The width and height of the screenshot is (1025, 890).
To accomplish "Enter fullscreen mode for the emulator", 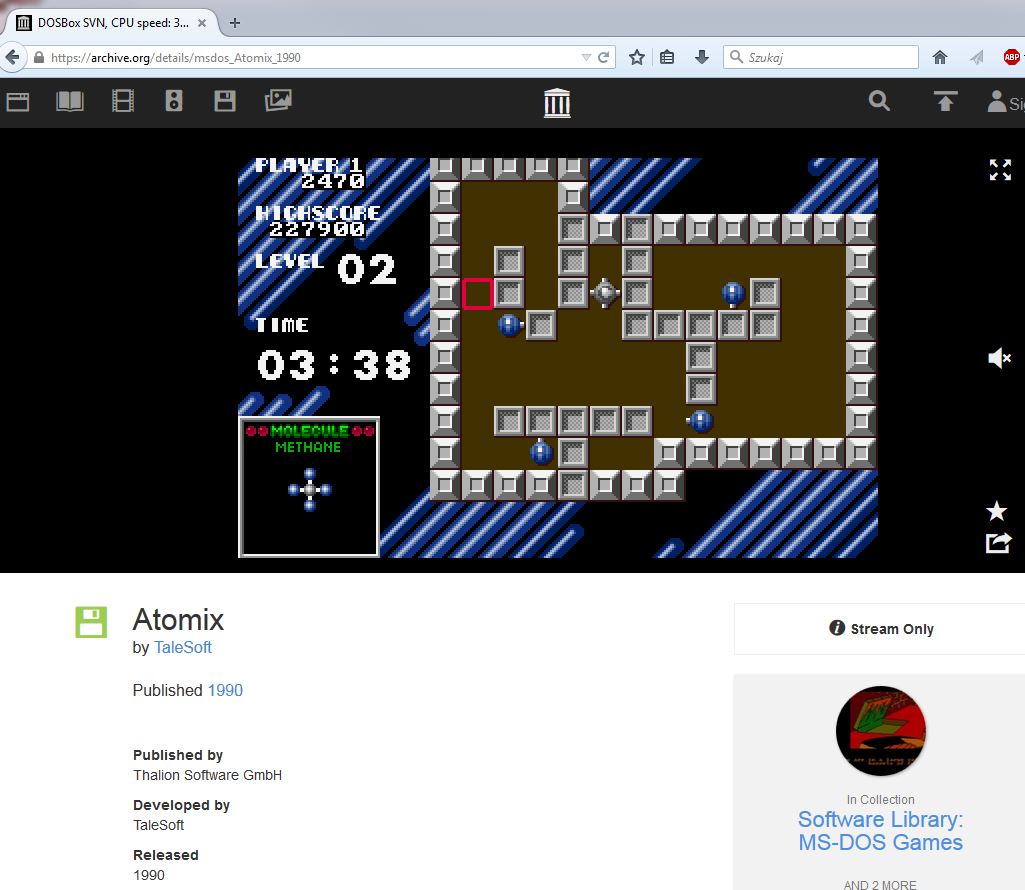I will 1000,170.
